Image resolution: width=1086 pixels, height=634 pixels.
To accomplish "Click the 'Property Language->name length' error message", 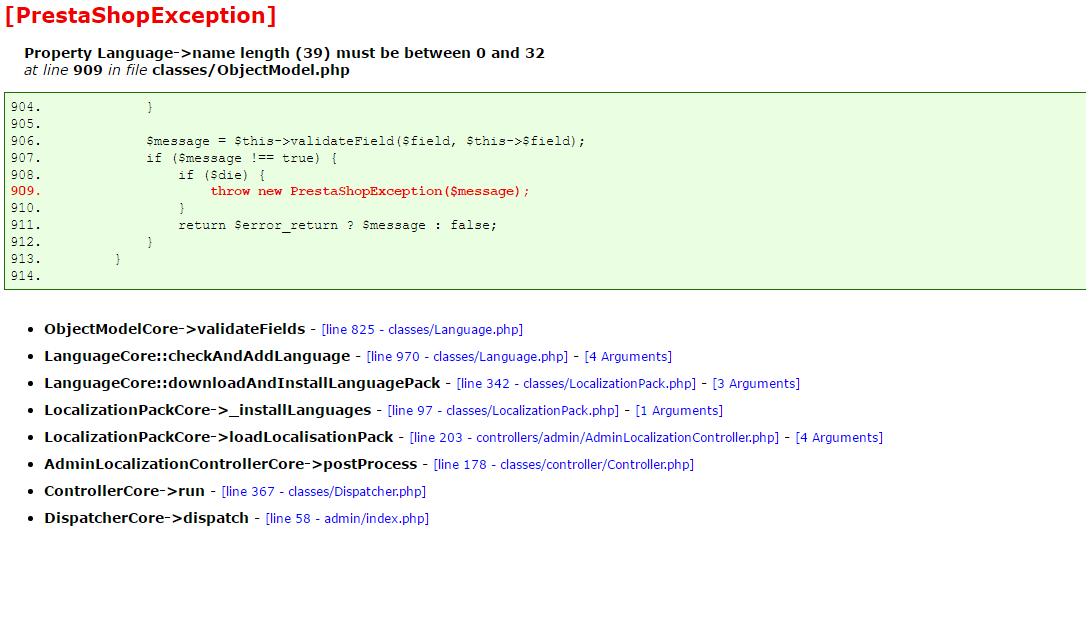I will click(284, 53).
